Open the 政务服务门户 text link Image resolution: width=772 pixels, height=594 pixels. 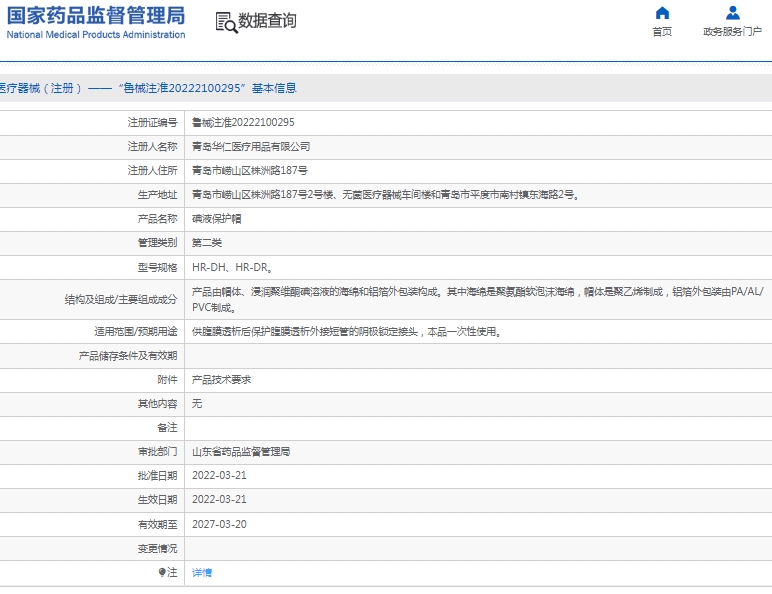coord(733,32)
